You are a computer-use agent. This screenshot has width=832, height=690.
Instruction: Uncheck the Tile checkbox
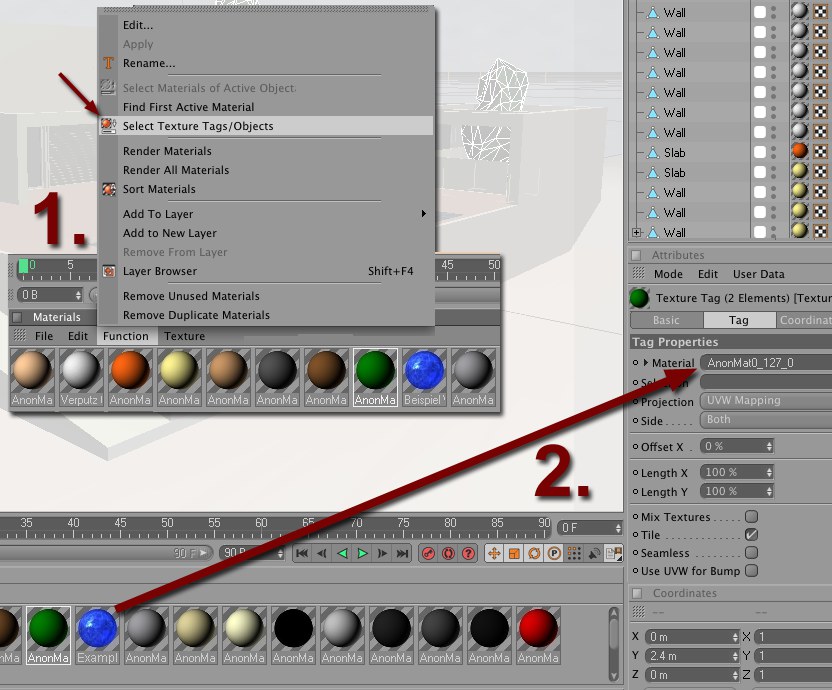click(751, 535)
